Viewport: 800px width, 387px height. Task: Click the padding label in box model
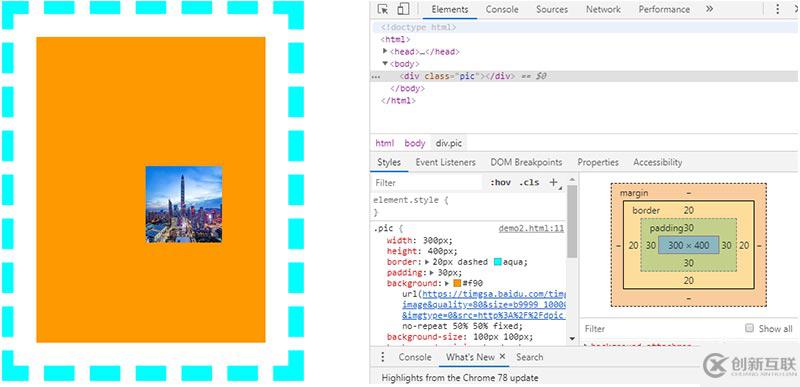coord(666,228)
